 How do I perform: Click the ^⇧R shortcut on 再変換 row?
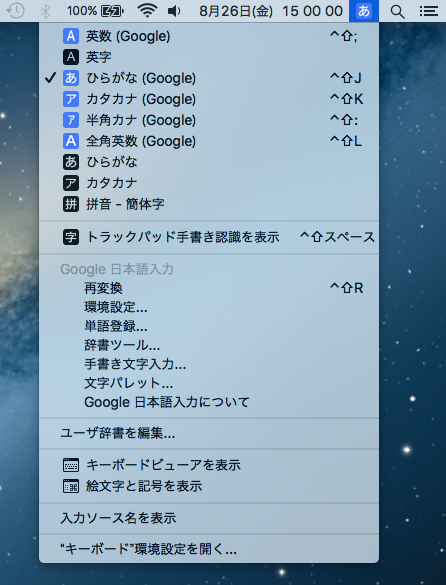click(x=347, y=288)
